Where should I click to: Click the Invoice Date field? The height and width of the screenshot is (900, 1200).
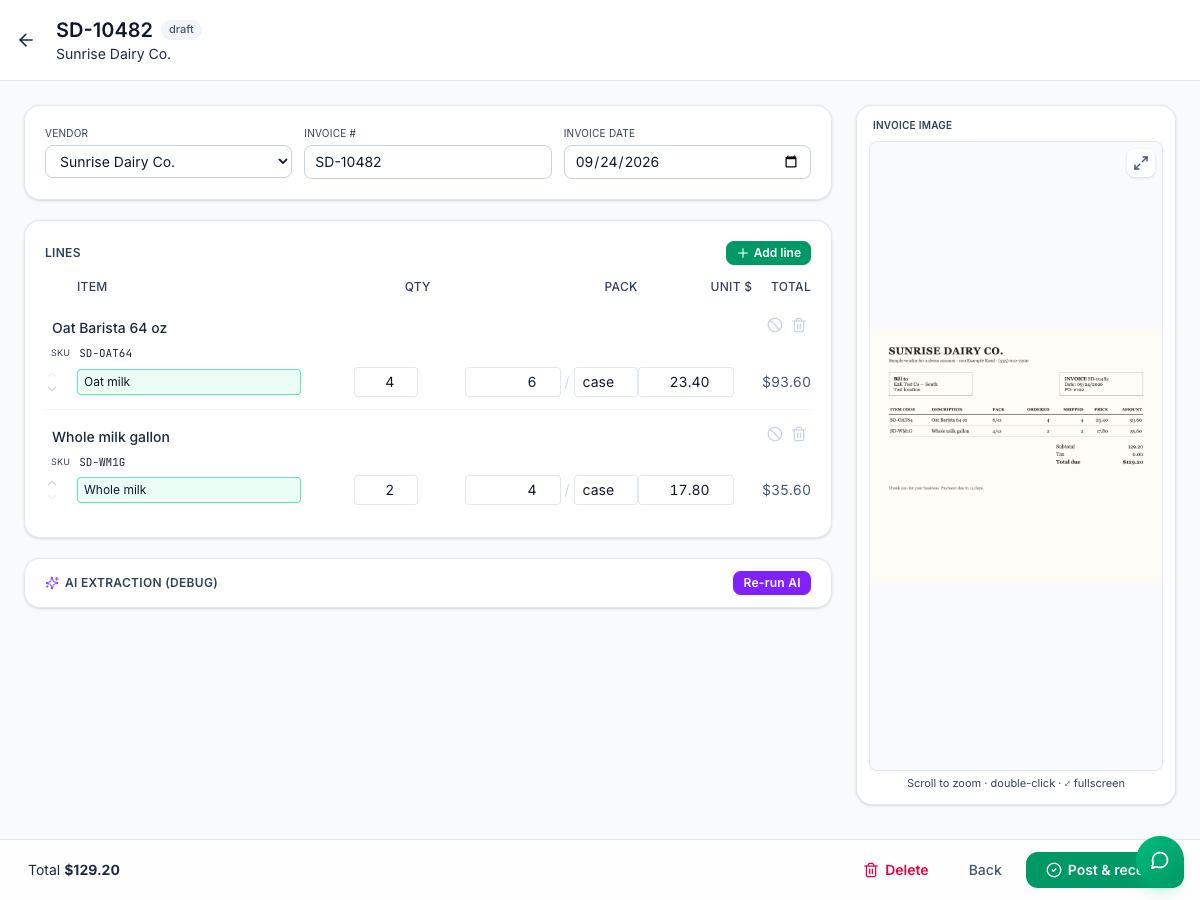(x=687, y=162)
